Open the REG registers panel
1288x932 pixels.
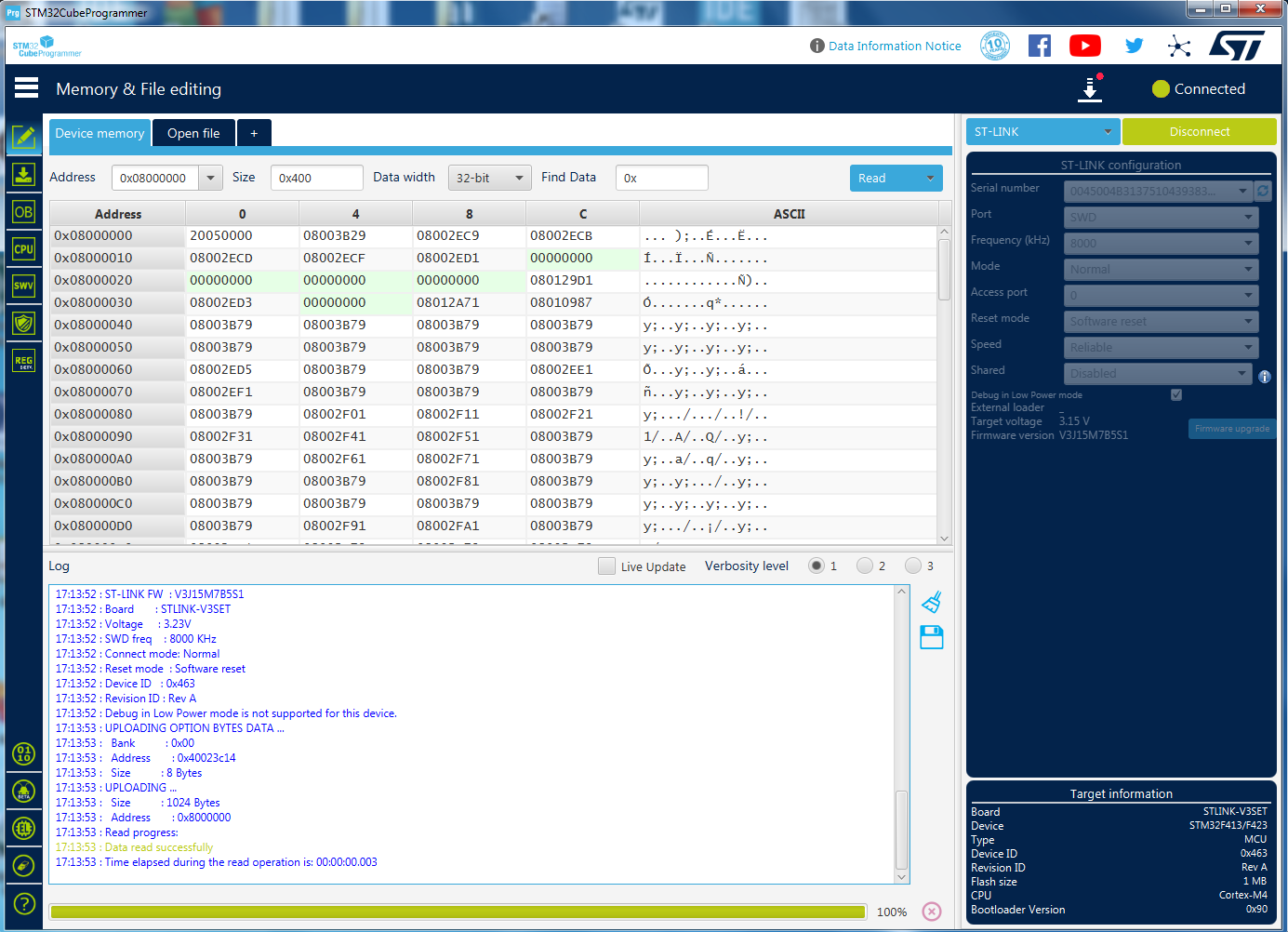[24, 361]
